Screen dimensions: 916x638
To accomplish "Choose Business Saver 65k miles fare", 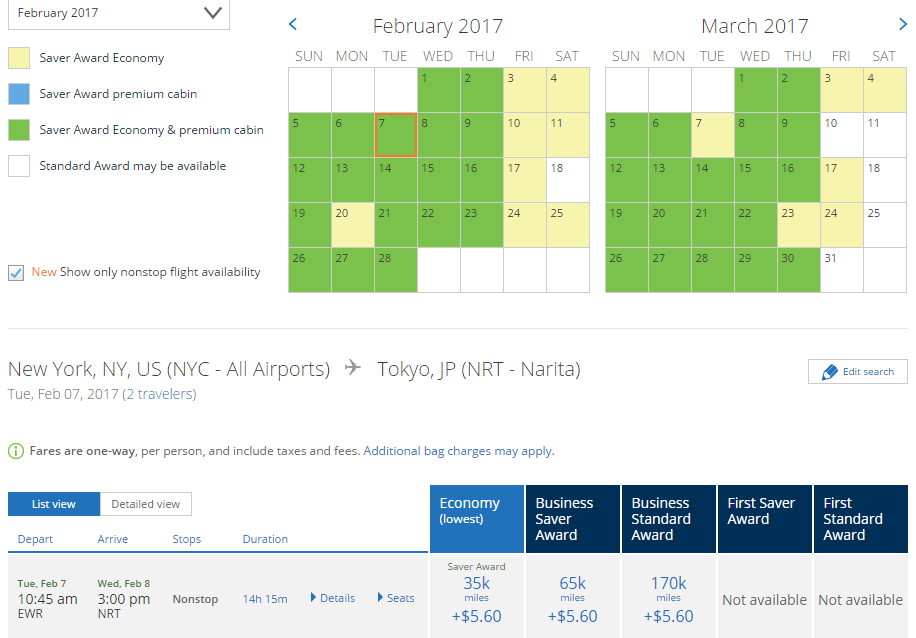I will click(573, 597).
